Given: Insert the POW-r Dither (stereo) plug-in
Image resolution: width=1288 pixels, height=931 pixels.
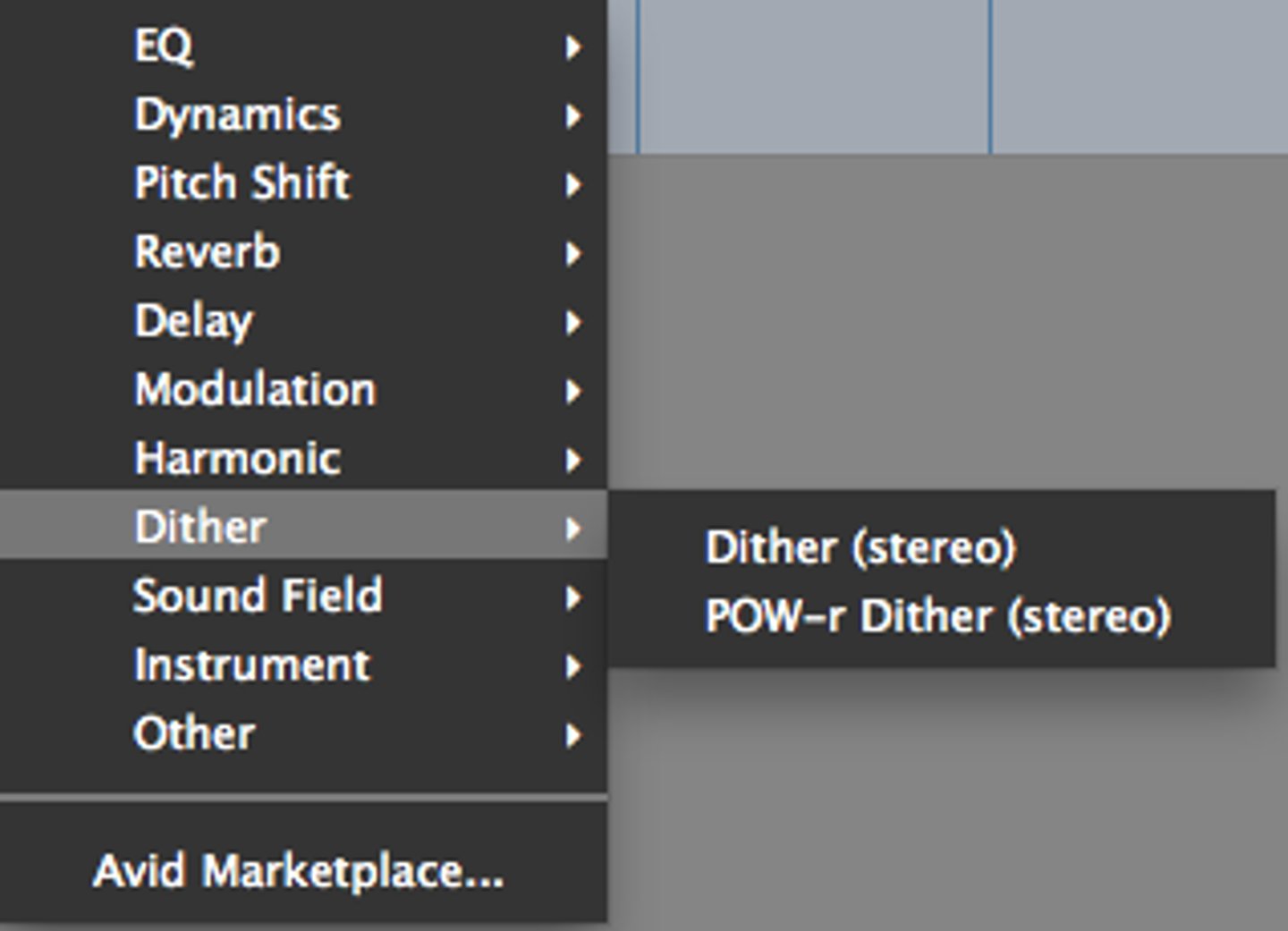Looking at the screenshot, I should (937, 616).
